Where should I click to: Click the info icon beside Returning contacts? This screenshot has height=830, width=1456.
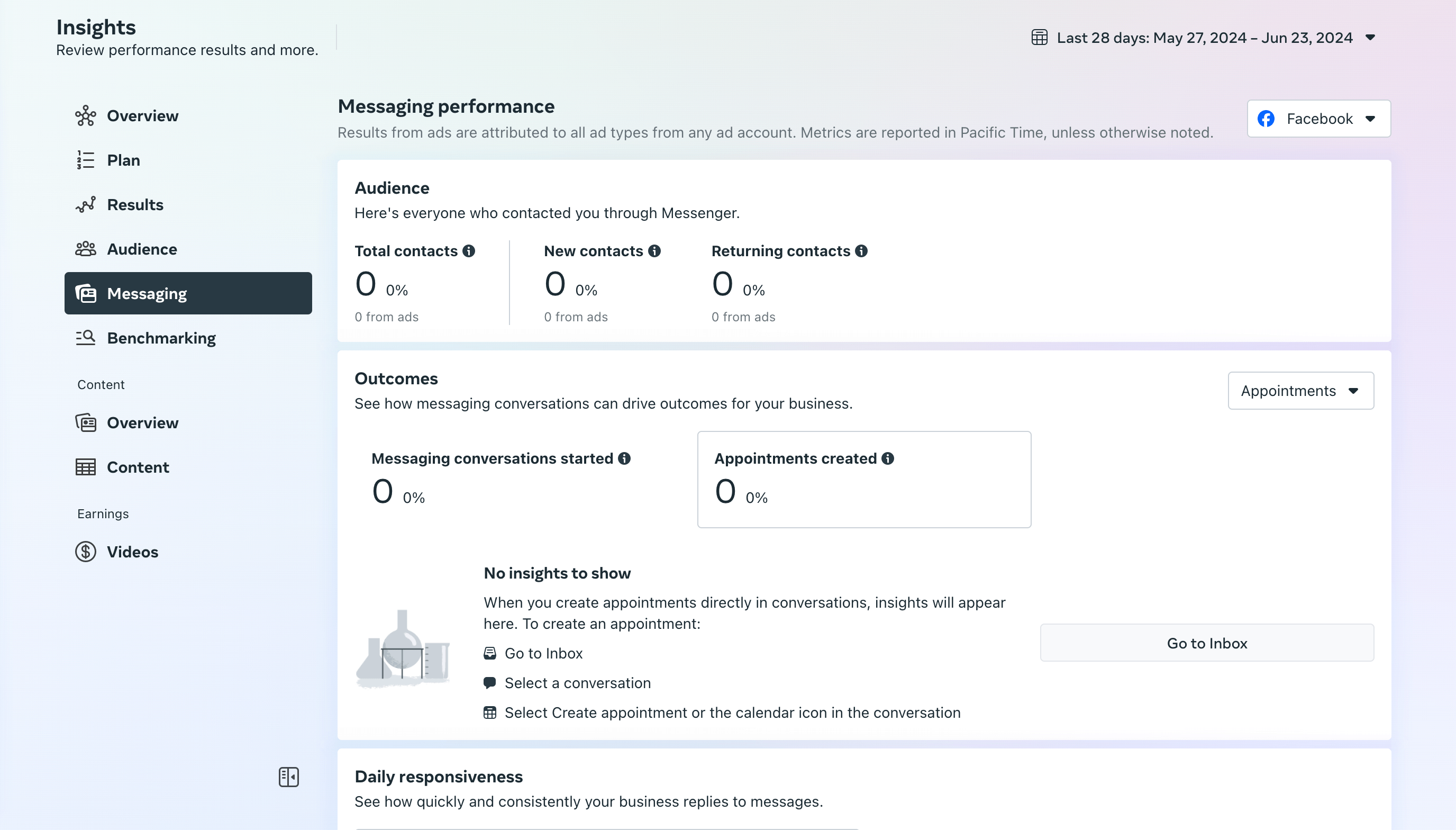point(861,251)
